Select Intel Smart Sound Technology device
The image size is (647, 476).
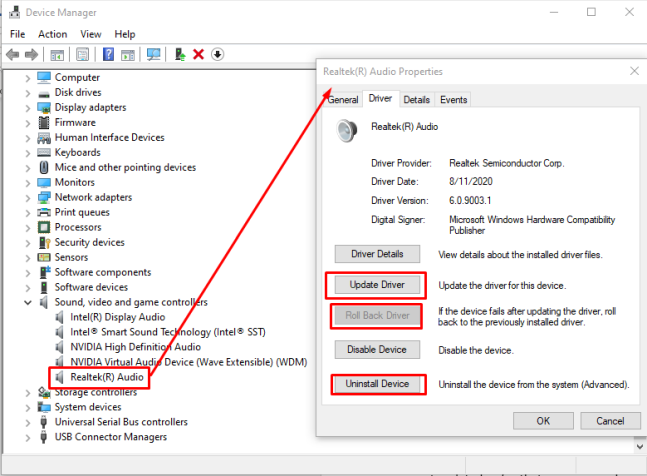tap(168, 332)
